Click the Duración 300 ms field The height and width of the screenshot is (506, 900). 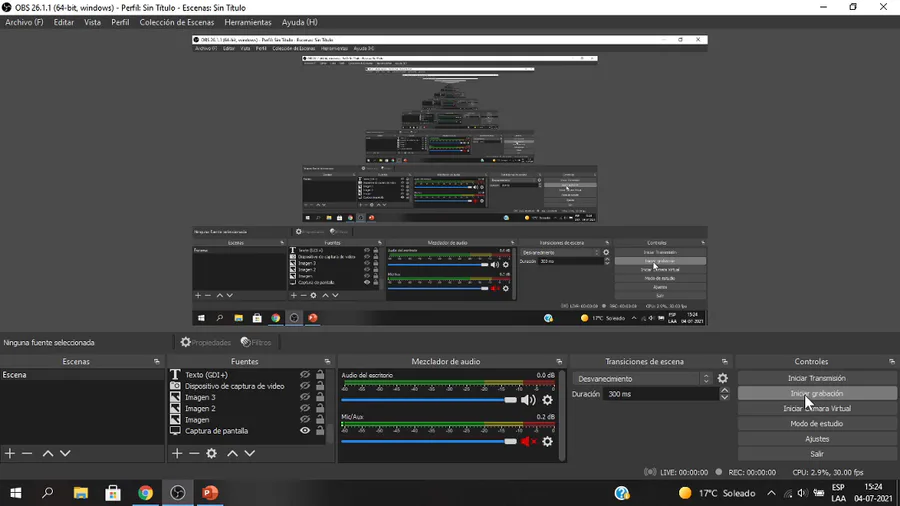pyautogui.click(x=660, y=394)
